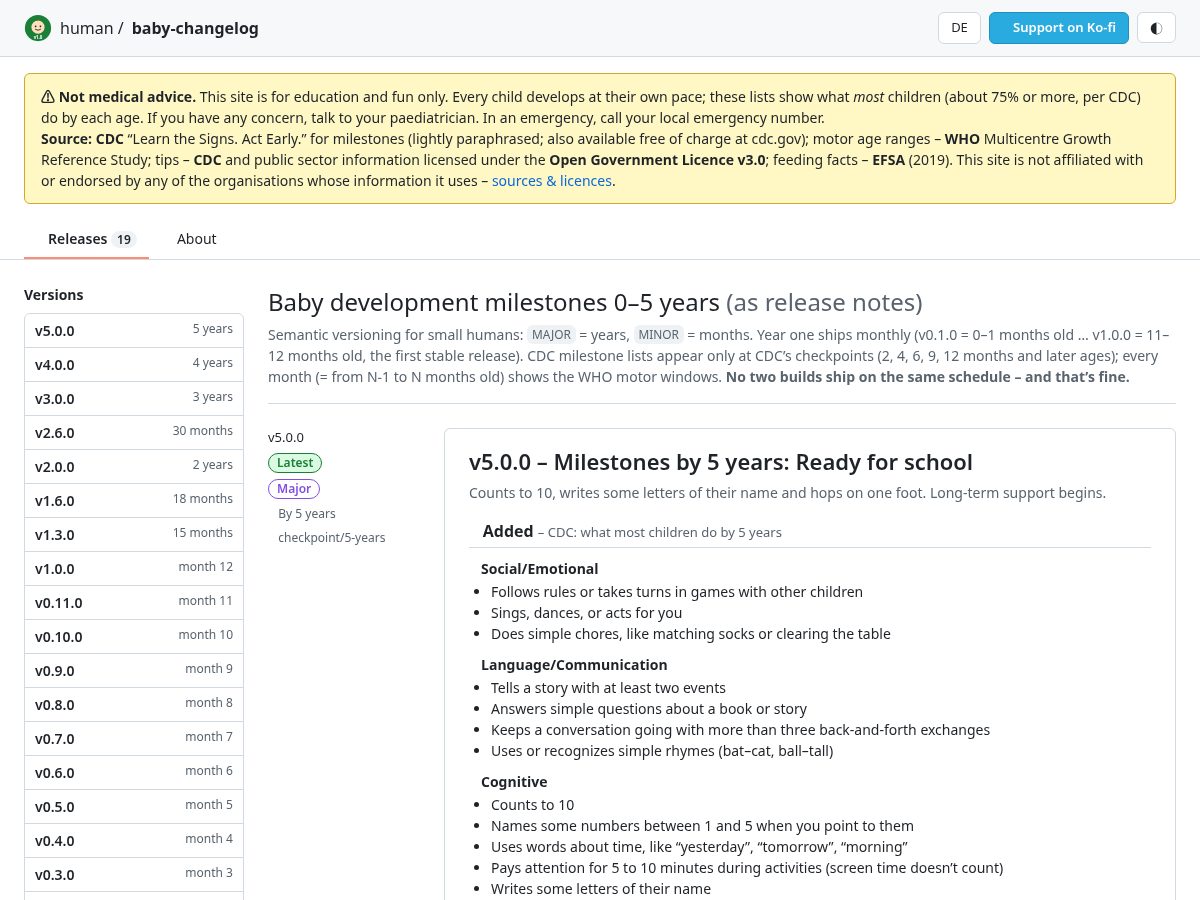Open version v2.0.0 (2 years)
1200x900 pixels.
pyautogui.click(x=134, y=466)
